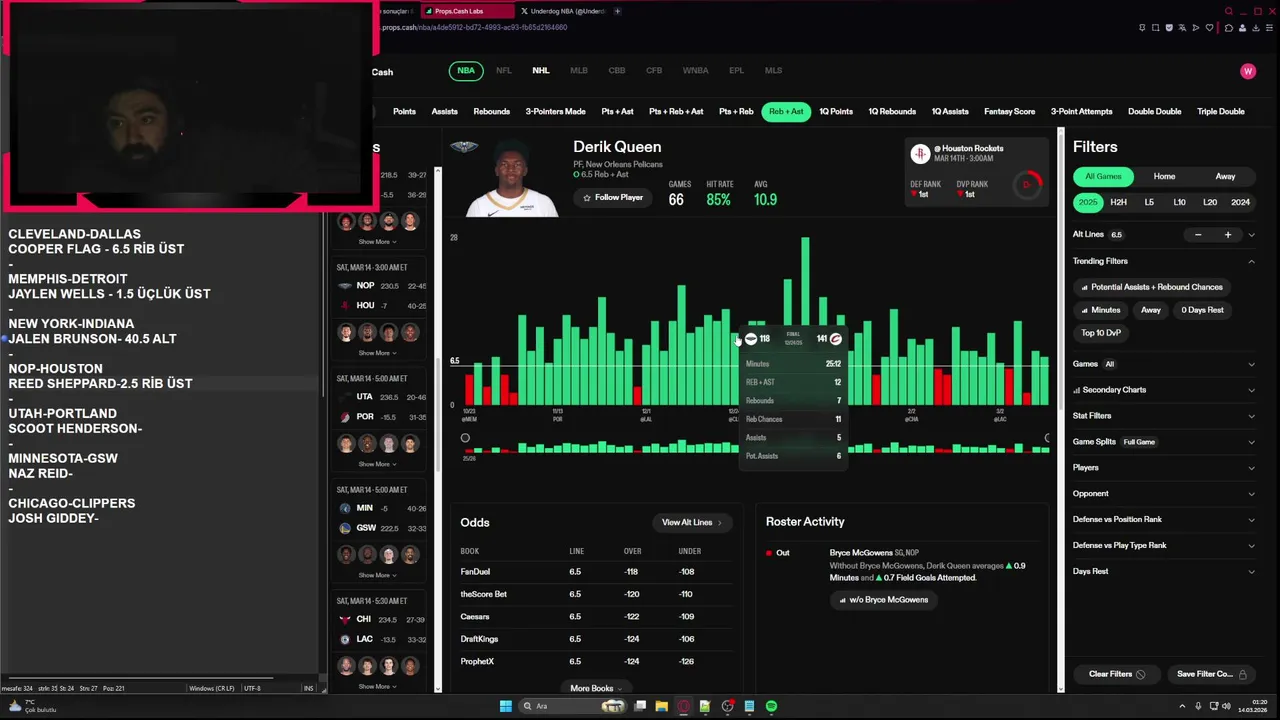Select the Points stat tab

click(x=404, y=112)
